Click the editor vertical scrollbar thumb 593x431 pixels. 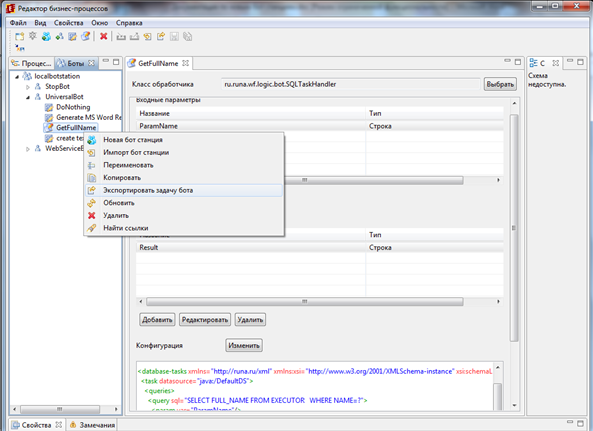(514, 228)
